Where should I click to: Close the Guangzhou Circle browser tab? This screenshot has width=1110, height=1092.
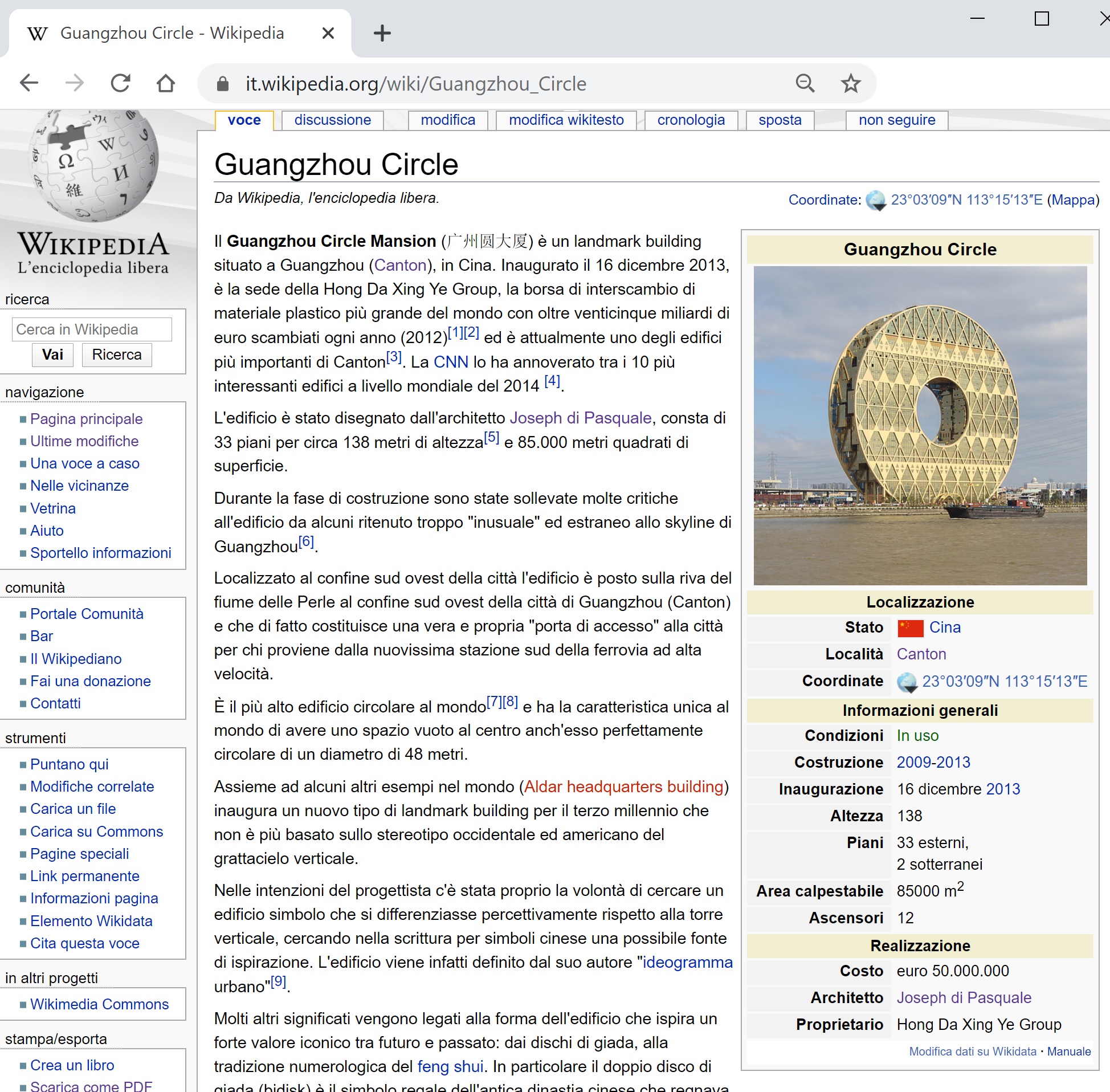pos(328,33)
